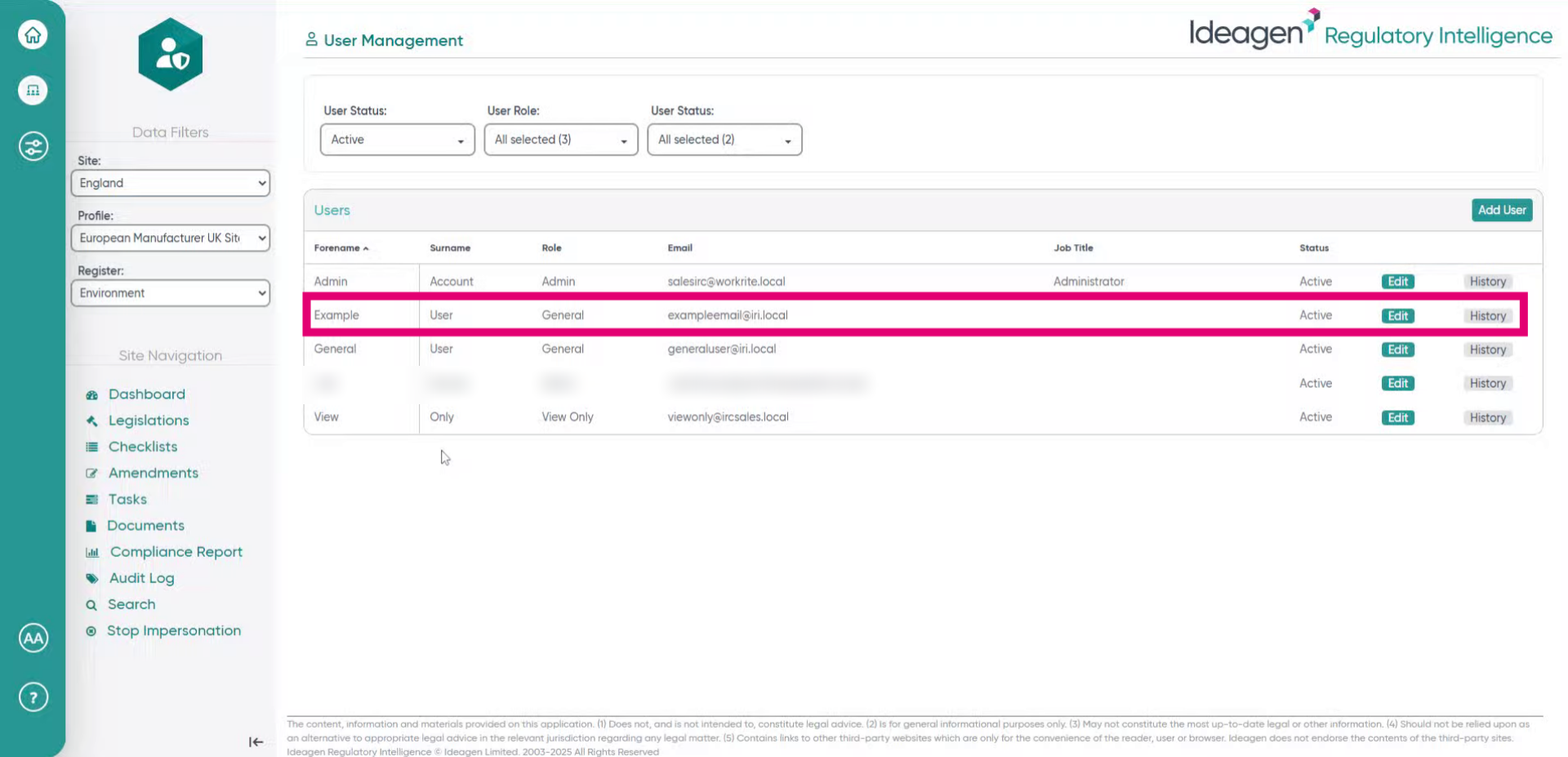The image size is (1568, 757).
Task: Select Stop Impersonation
Action: click(x=174, y=630)
